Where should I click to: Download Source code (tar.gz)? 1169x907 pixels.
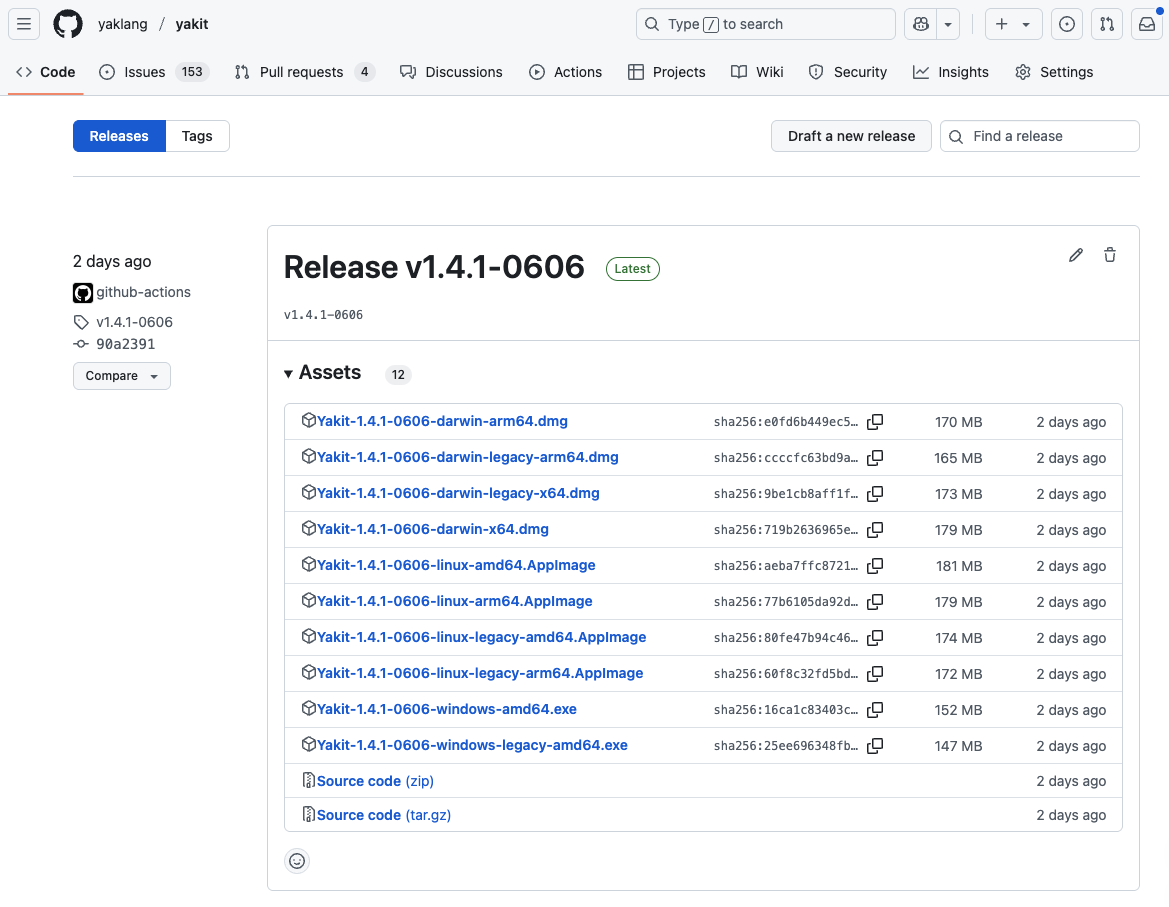tap(384, 815)
